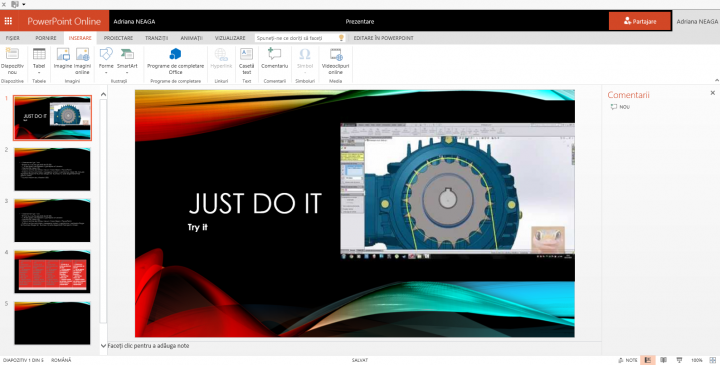Click the slide panel scrollbar down arrow

103,346
